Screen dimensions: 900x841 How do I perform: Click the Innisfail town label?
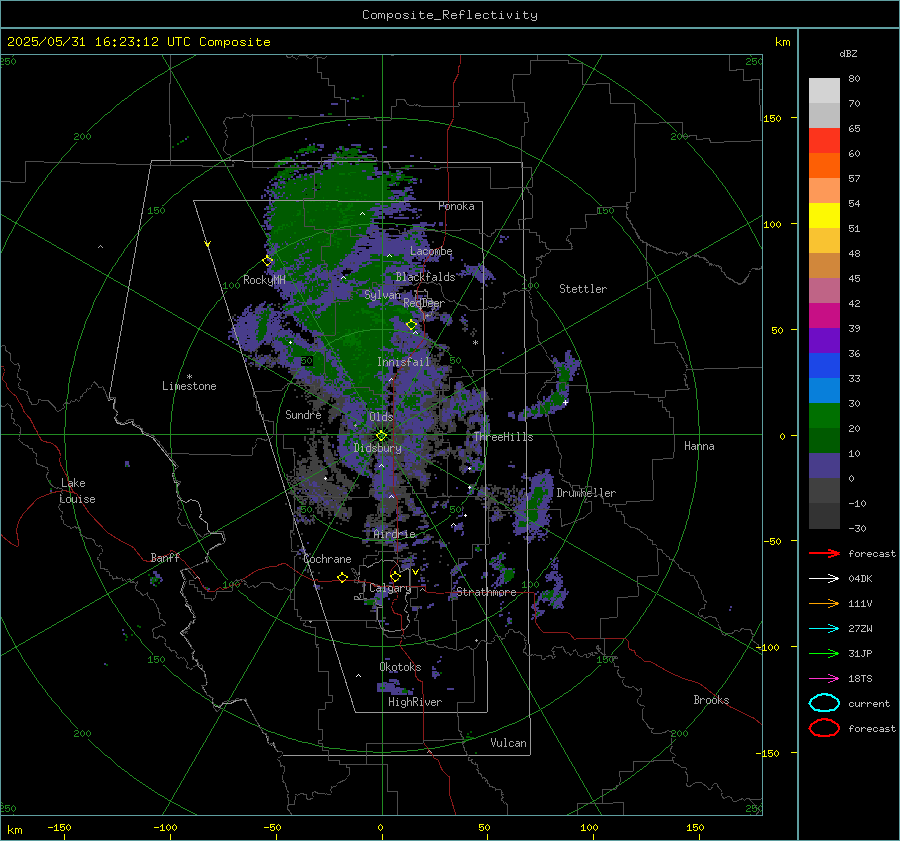[403, 362]
